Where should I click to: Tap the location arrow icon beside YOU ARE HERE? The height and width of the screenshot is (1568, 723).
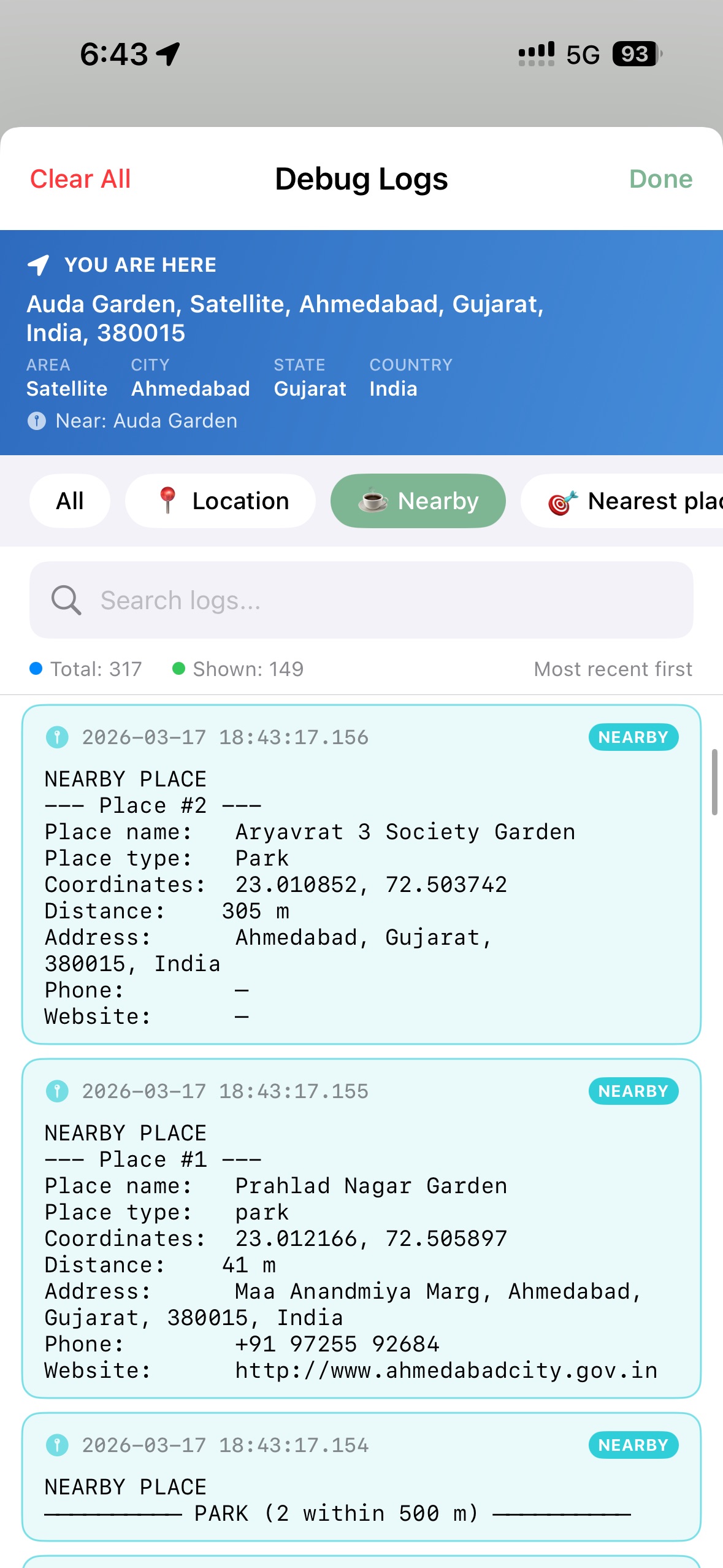coord(39,265)
